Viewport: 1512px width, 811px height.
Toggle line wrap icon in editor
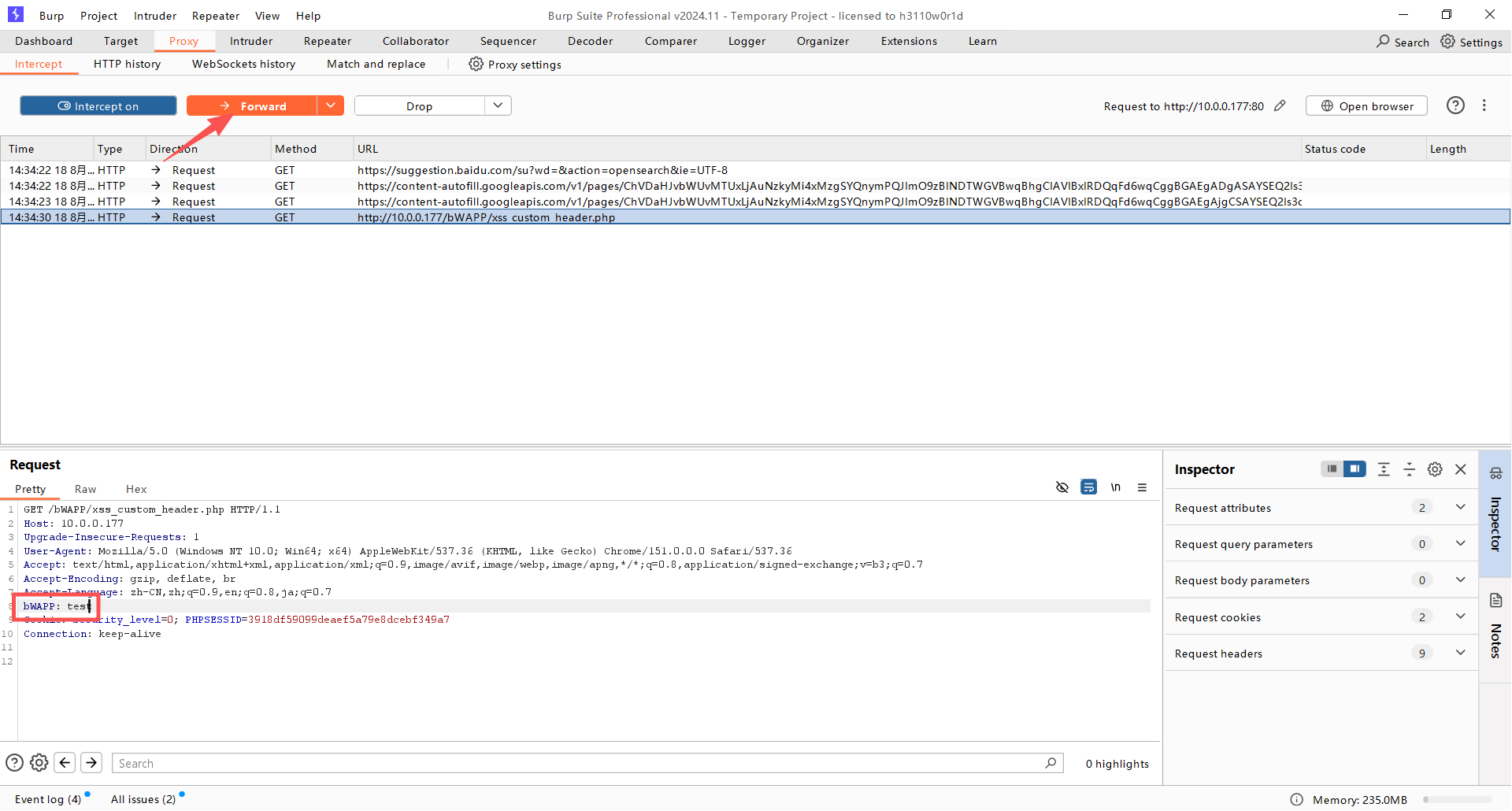point(1088,487)
